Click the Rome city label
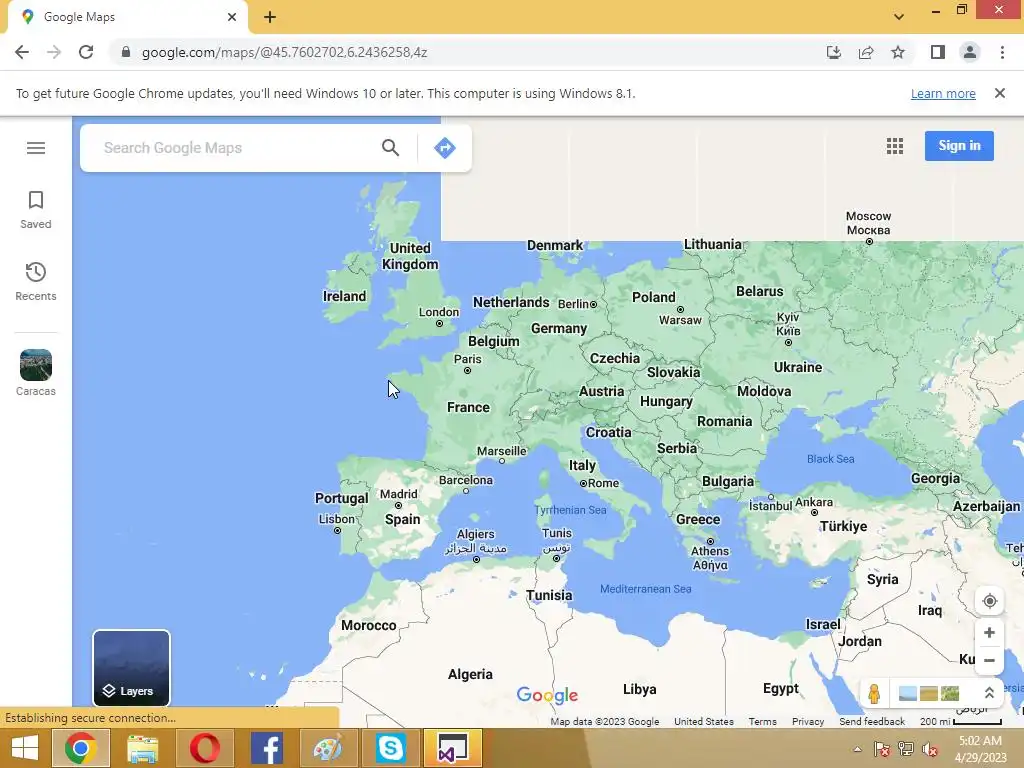1024x768 pixels. [x=603, y=483]
